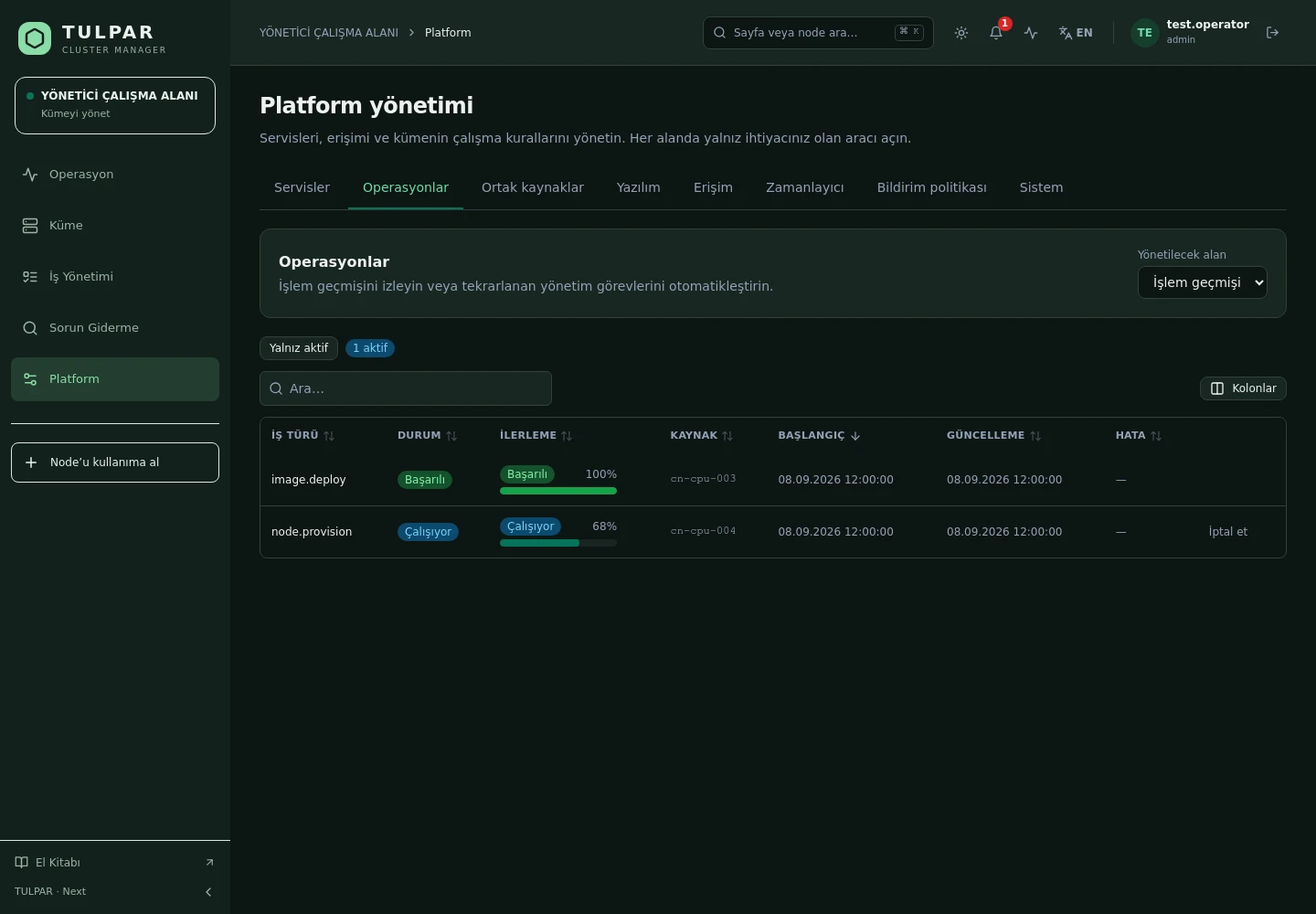Screen dimensions: 1316x914
Task: Open İş Yönetimi in sidebar
Action: coord(115,277)
